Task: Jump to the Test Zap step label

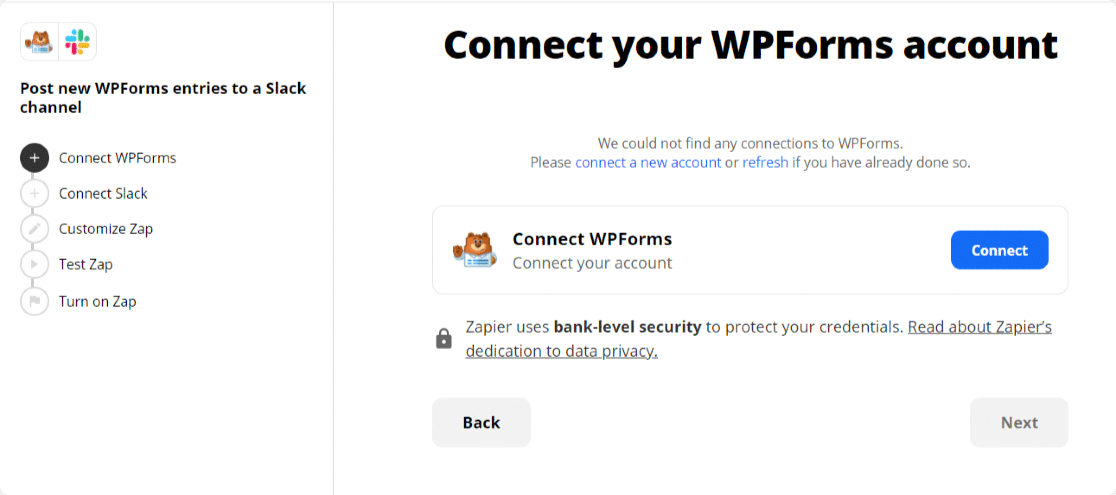Action: click(x=85, y=265)
